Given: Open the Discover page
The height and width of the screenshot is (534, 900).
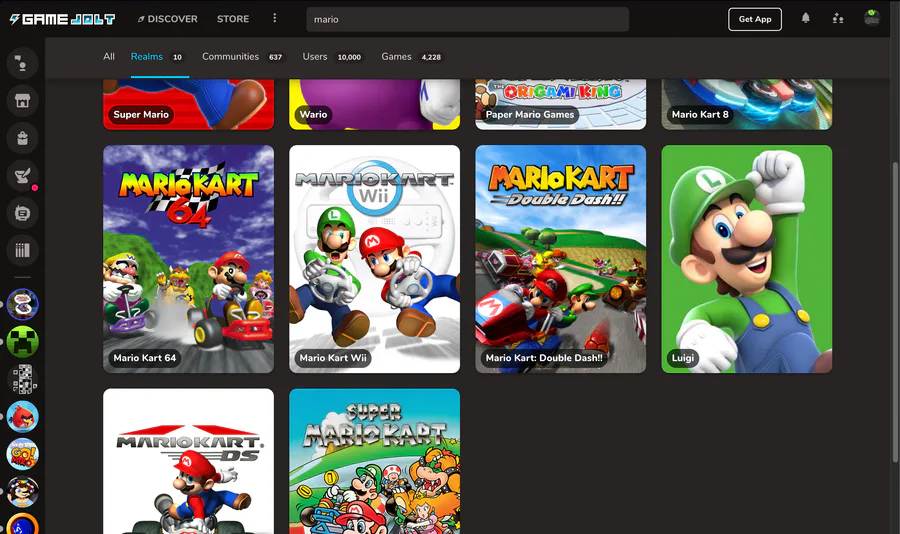Looking at the screenshot, I should click(x=168, y=19).
